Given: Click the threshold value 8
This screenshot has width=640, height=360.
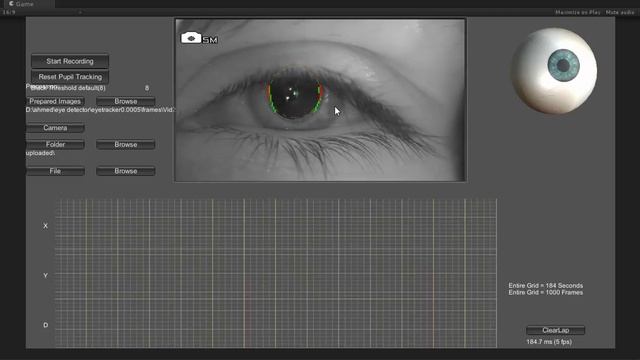Looking at the screenshot, I should tap(147, 88).
